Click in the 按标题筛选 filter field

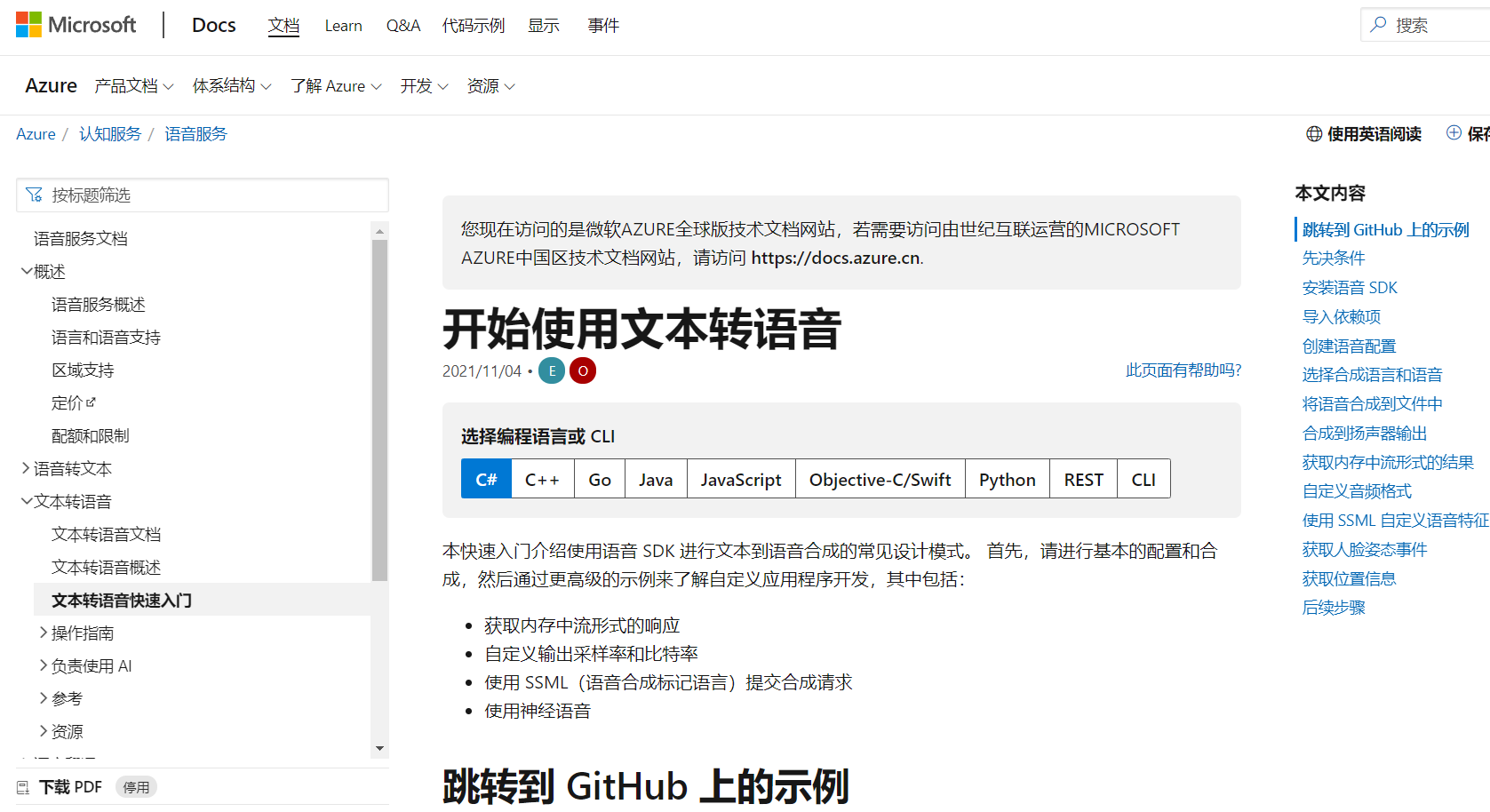tap(203, 195)
